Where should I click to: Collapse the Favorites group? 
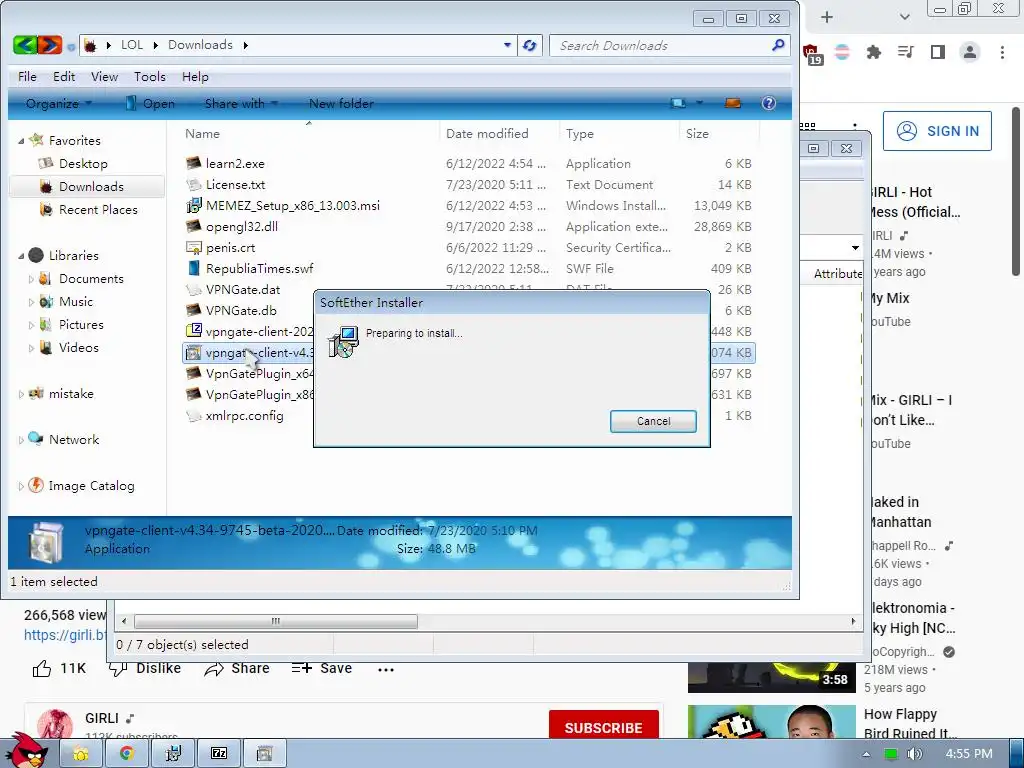21,140
